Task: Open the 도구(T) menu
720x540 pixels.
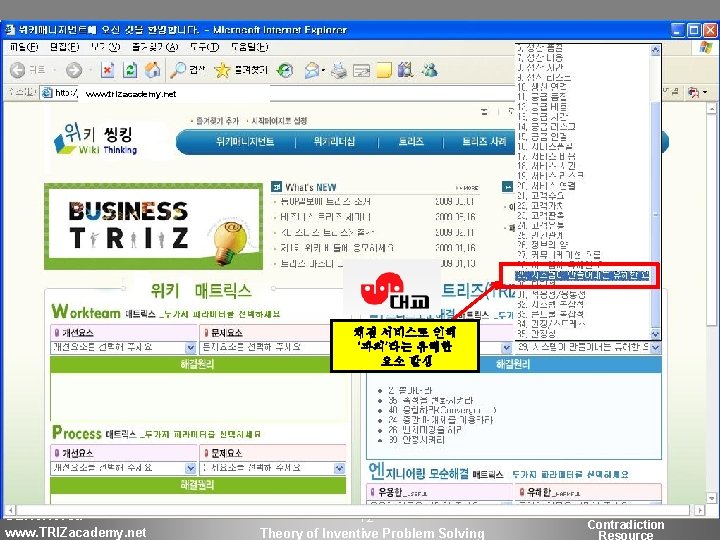Action: [204, 47]
